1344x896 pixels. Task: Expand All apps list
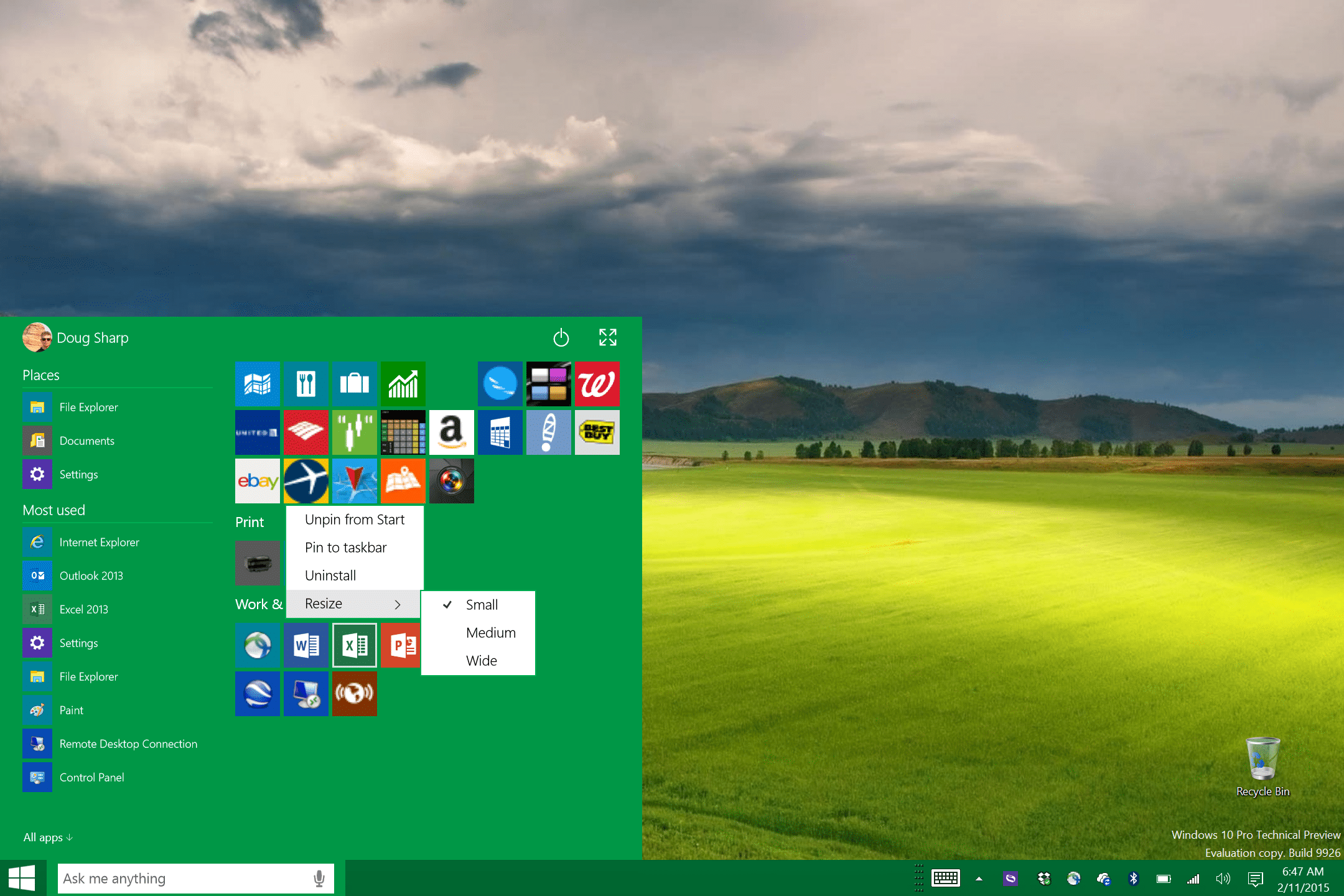point(48,838)
